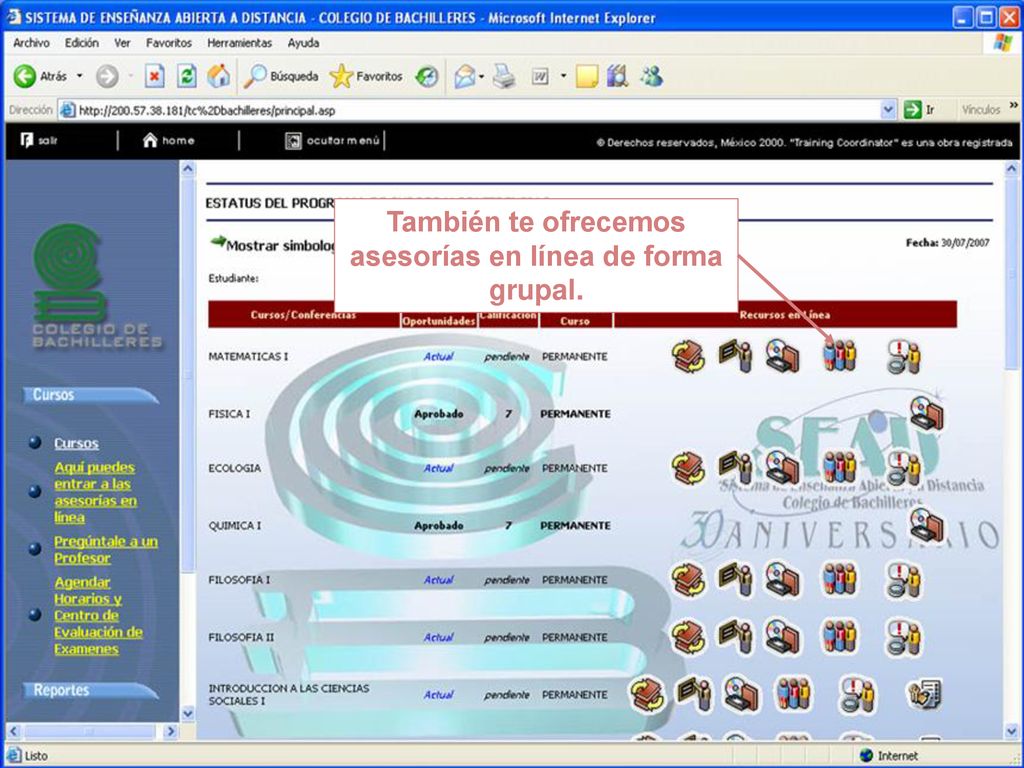
Task: Open the Cursos sidebar link
Action: tap(76, 443)
